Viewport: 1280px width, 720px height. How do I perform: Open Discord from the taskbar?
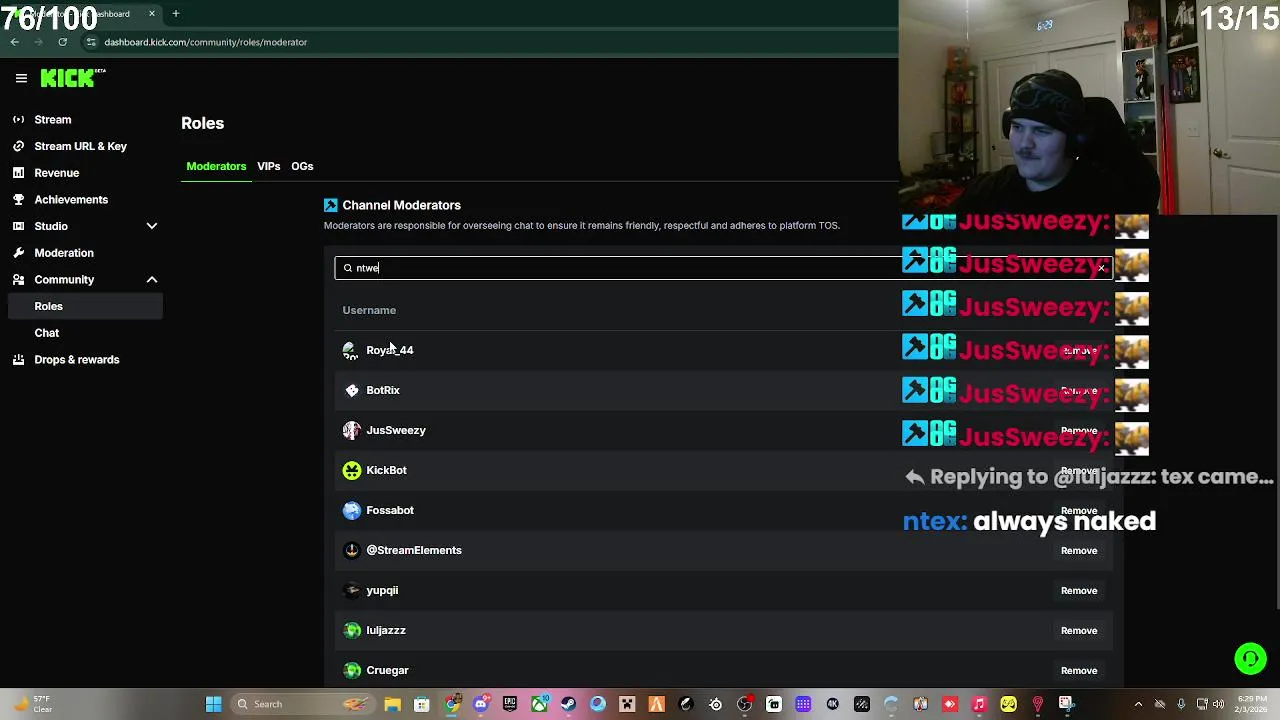(481, 704)
